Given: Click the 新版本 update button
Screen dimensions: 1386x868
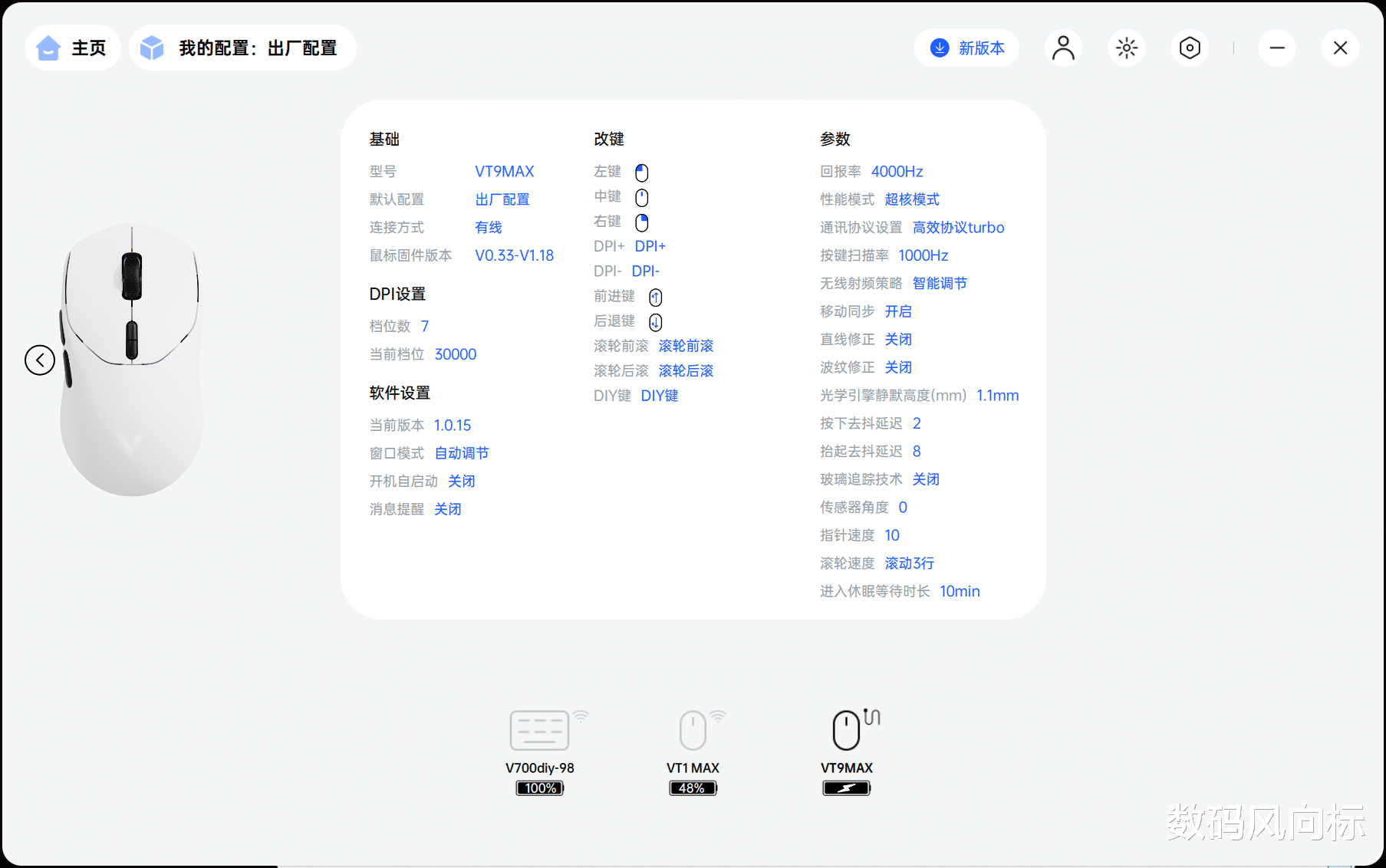Looking at the screenshot, I should (966, 48).
